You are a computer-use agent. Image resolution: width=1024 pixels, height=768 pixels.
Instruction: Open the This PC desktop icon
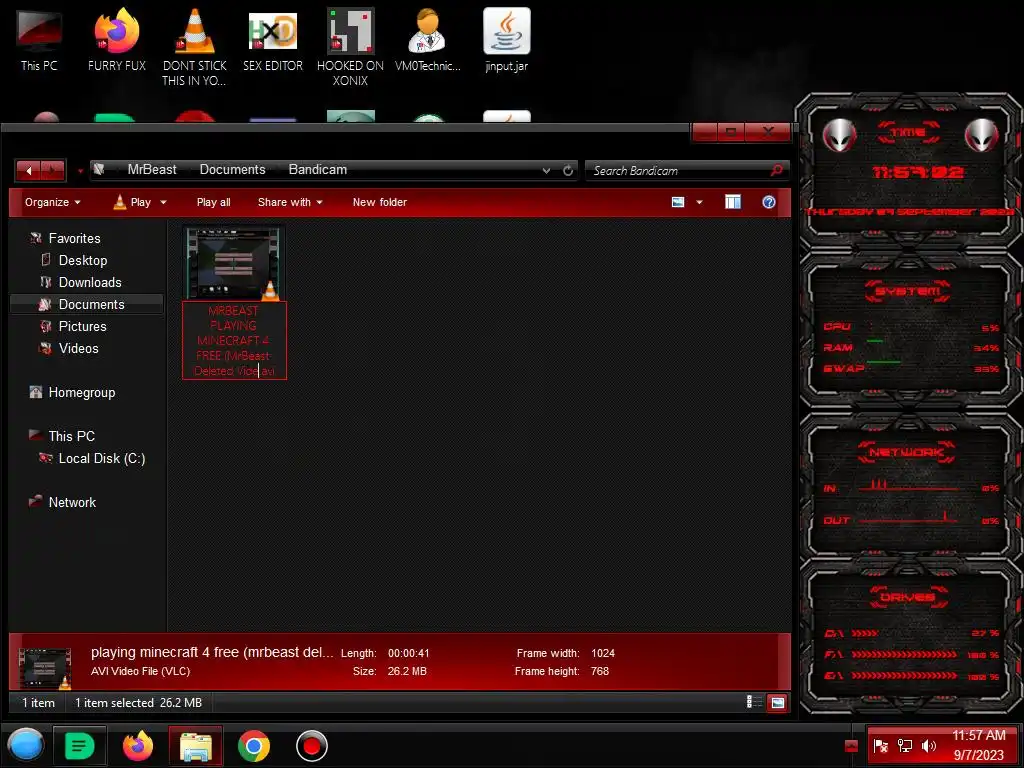coord(39,39)
